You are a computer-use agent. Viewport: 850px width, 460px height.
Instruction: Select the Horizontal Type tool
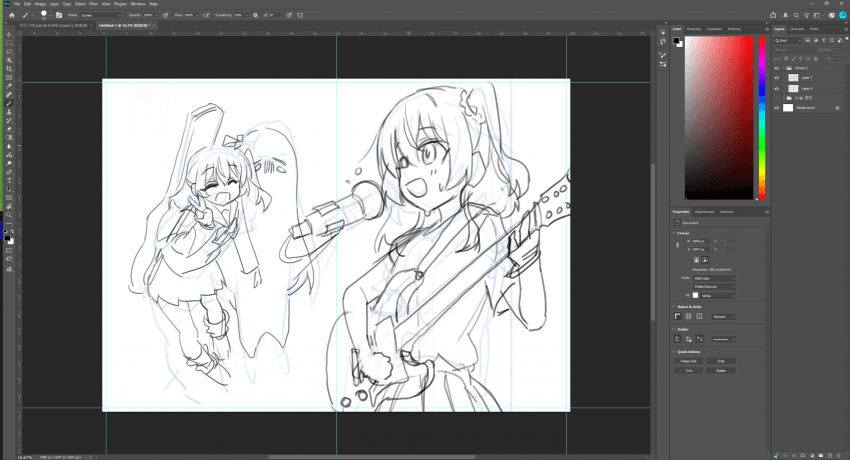tap(9, 180)
